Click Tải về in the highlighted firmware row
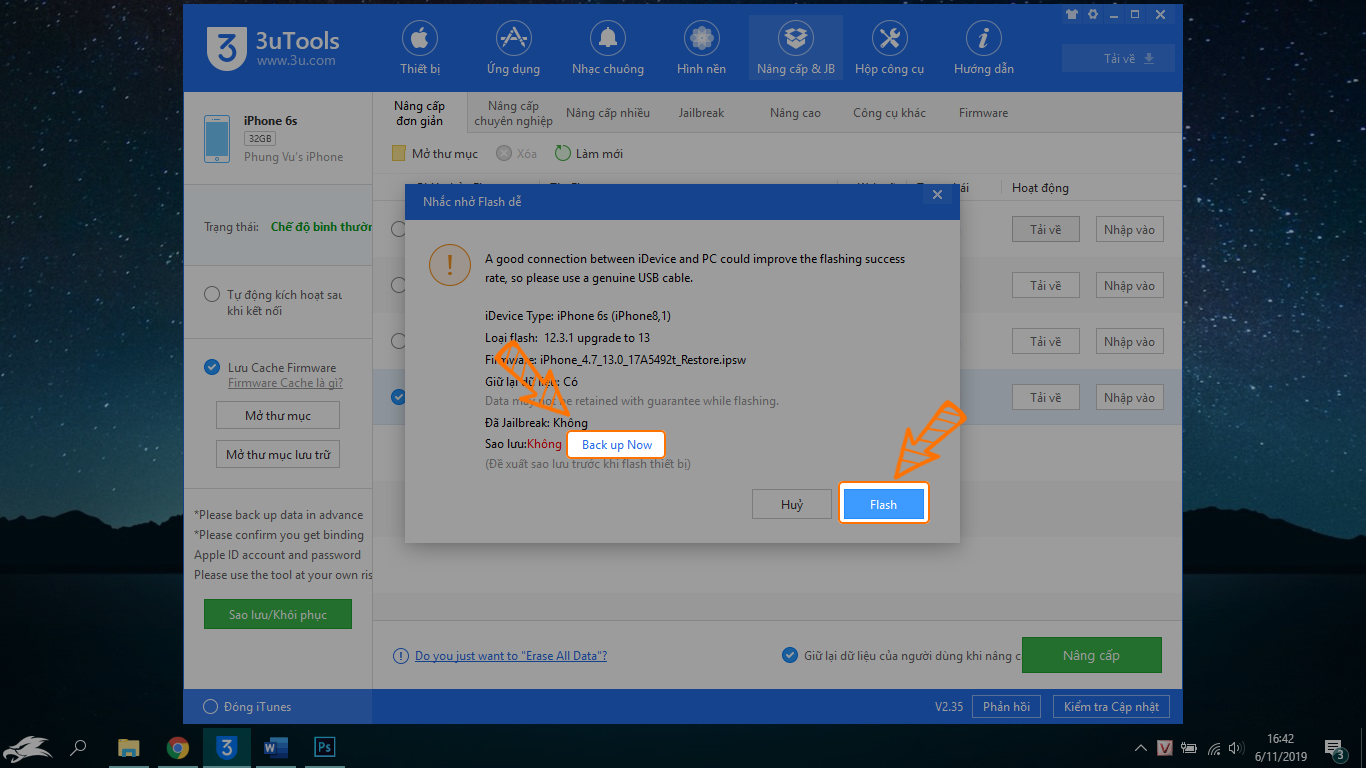Screen dimensions: 1366x768 pyautogui.click(x=1045, y=397)
